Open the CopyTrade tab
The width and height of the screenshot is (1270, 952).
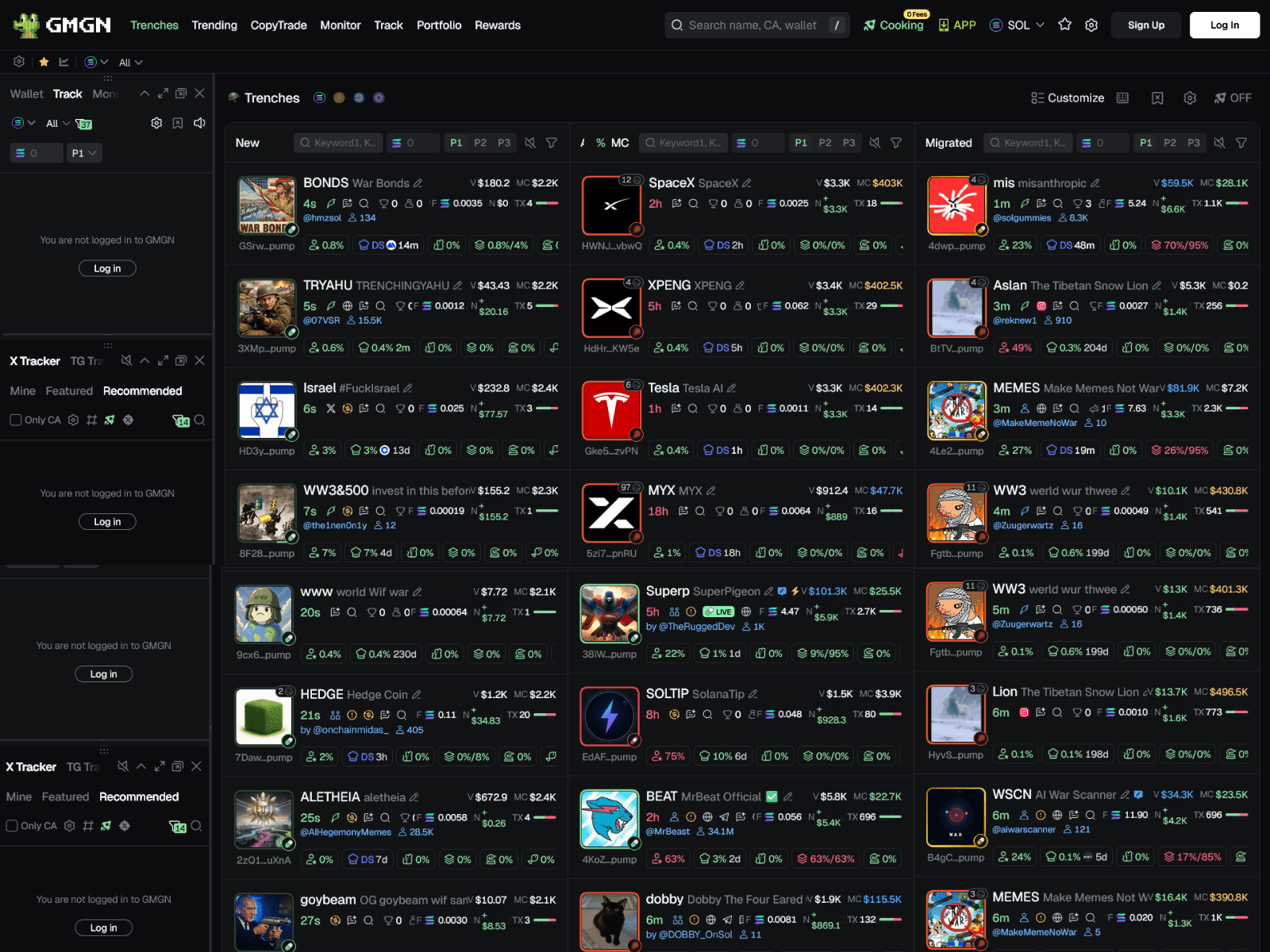coord(279,25)
